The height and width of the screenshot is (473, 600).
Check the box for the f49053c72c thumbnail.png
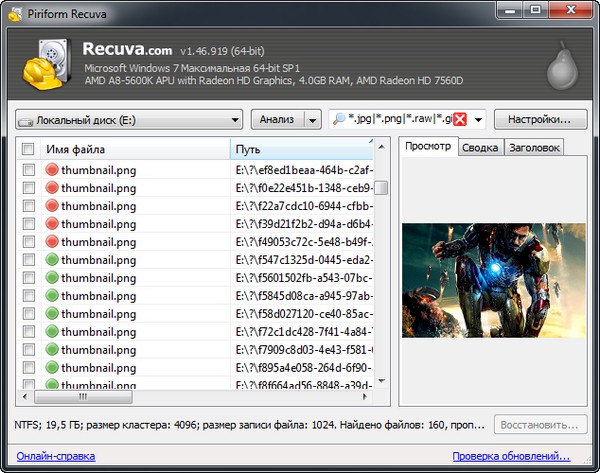pyautogui.click(x=29, y=241)
